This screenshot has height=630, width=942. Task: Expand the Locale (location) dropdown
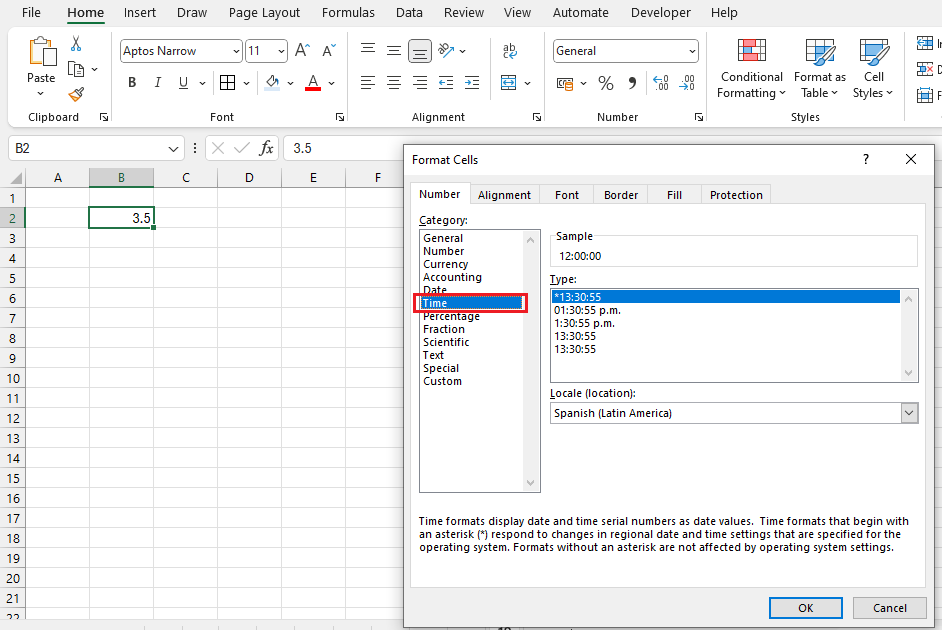(x=908, y=413)
